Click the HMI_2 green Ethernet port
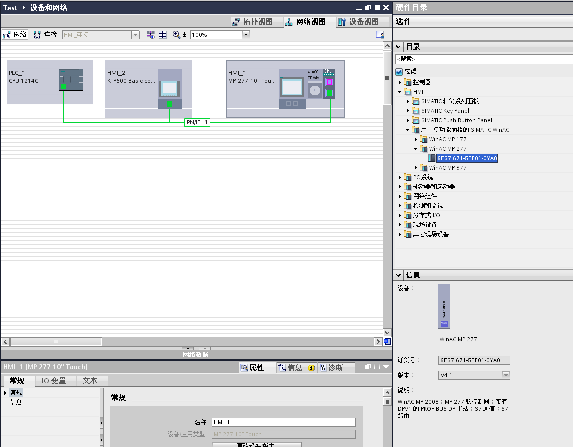573x447 pixels. [170, 104]
